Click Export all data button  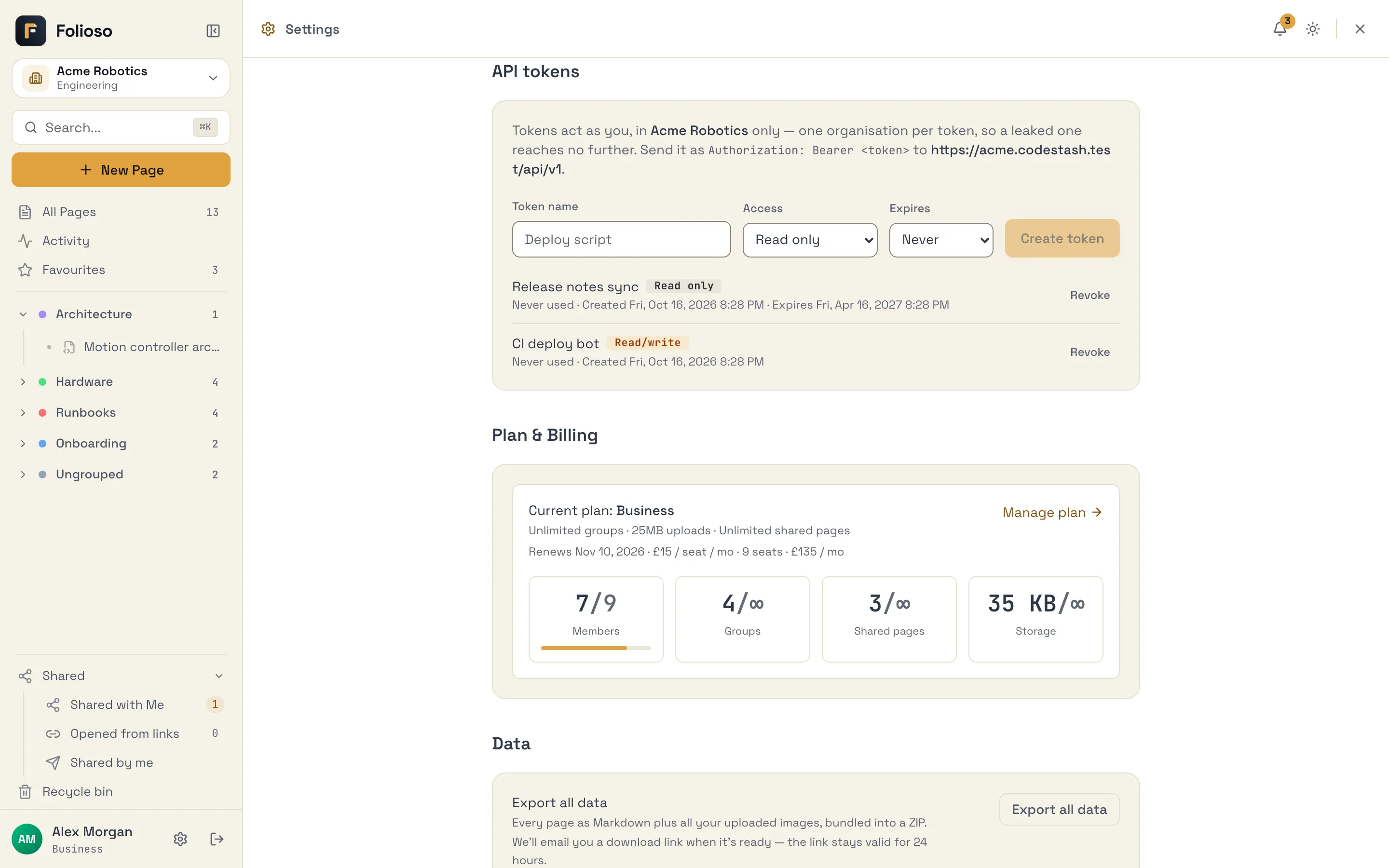[1059, 810]
